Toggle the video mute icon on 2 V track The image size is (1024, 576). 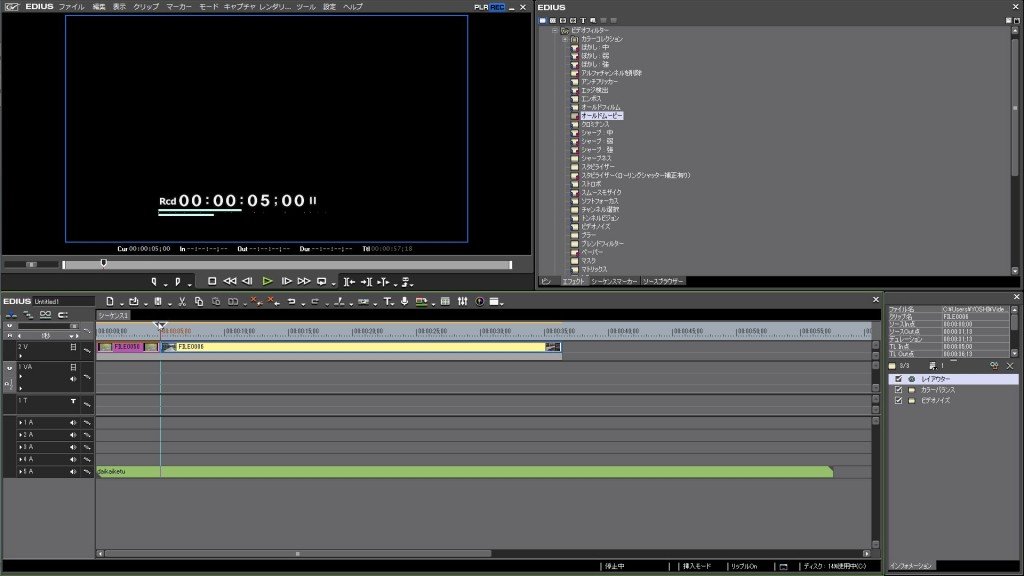[73, 347]
